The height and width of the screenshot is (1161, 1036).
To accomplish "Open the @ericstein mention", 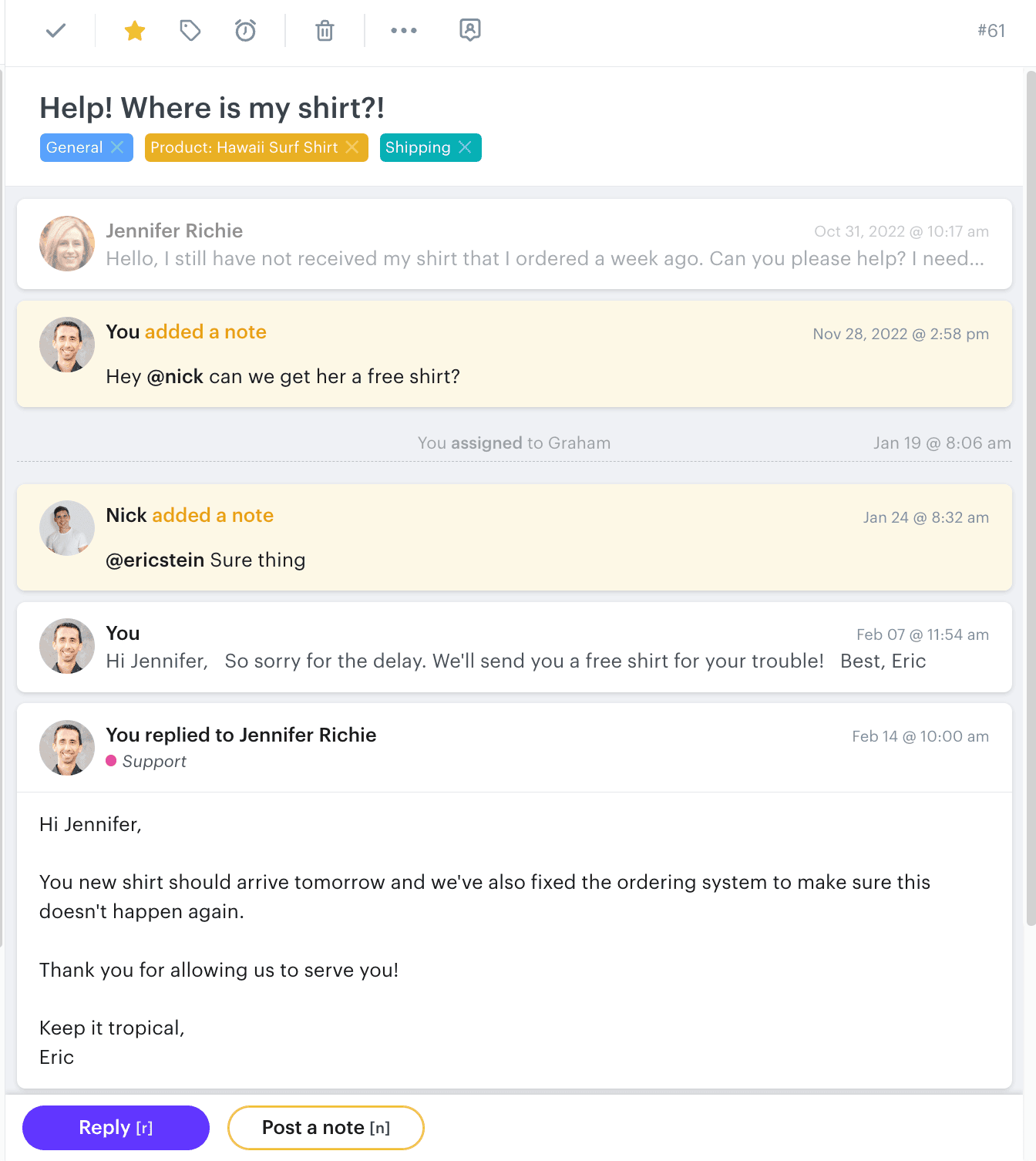I will point(154,560).
